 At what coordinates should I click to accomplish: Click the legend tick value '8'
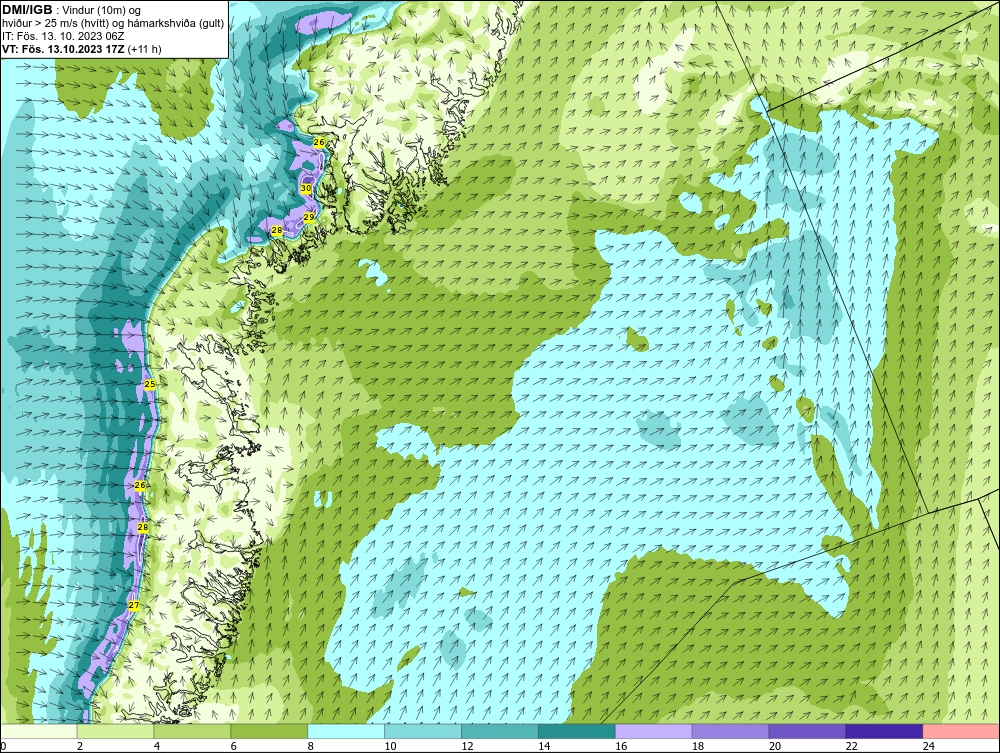(311, 746)
